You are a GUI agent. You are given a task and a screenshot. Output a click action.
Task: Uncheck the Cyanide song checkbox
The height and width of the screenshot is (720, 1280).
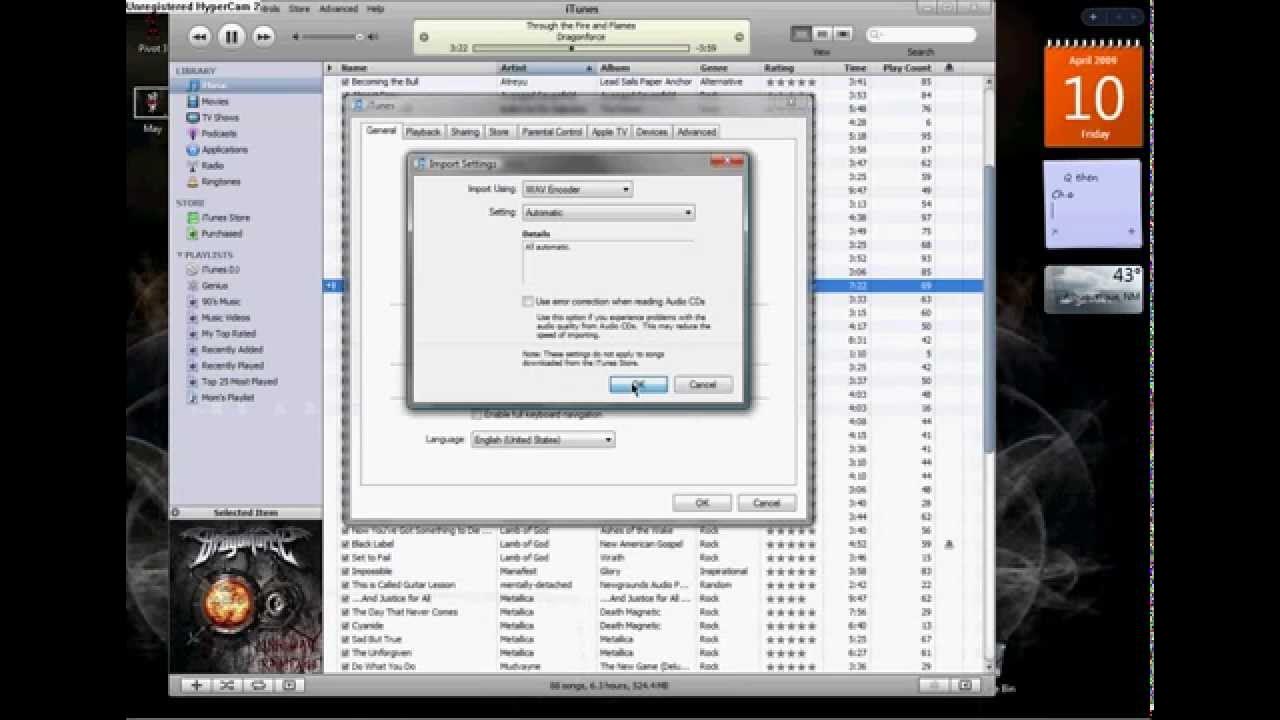pos(345,626)
